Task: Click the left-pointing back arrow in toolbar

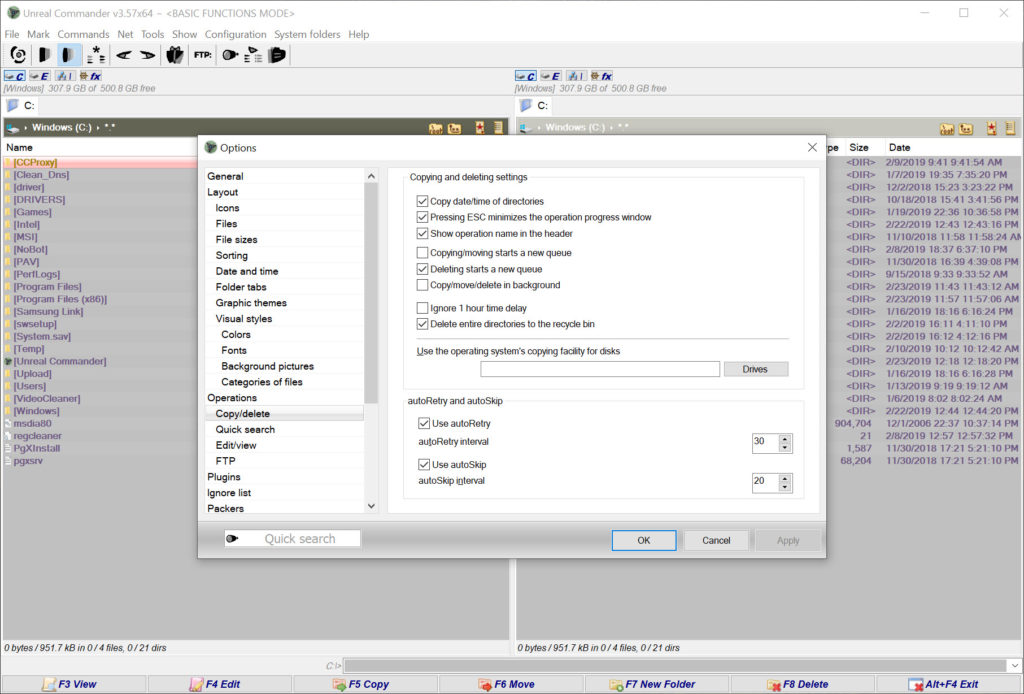Action: [123, 55]
